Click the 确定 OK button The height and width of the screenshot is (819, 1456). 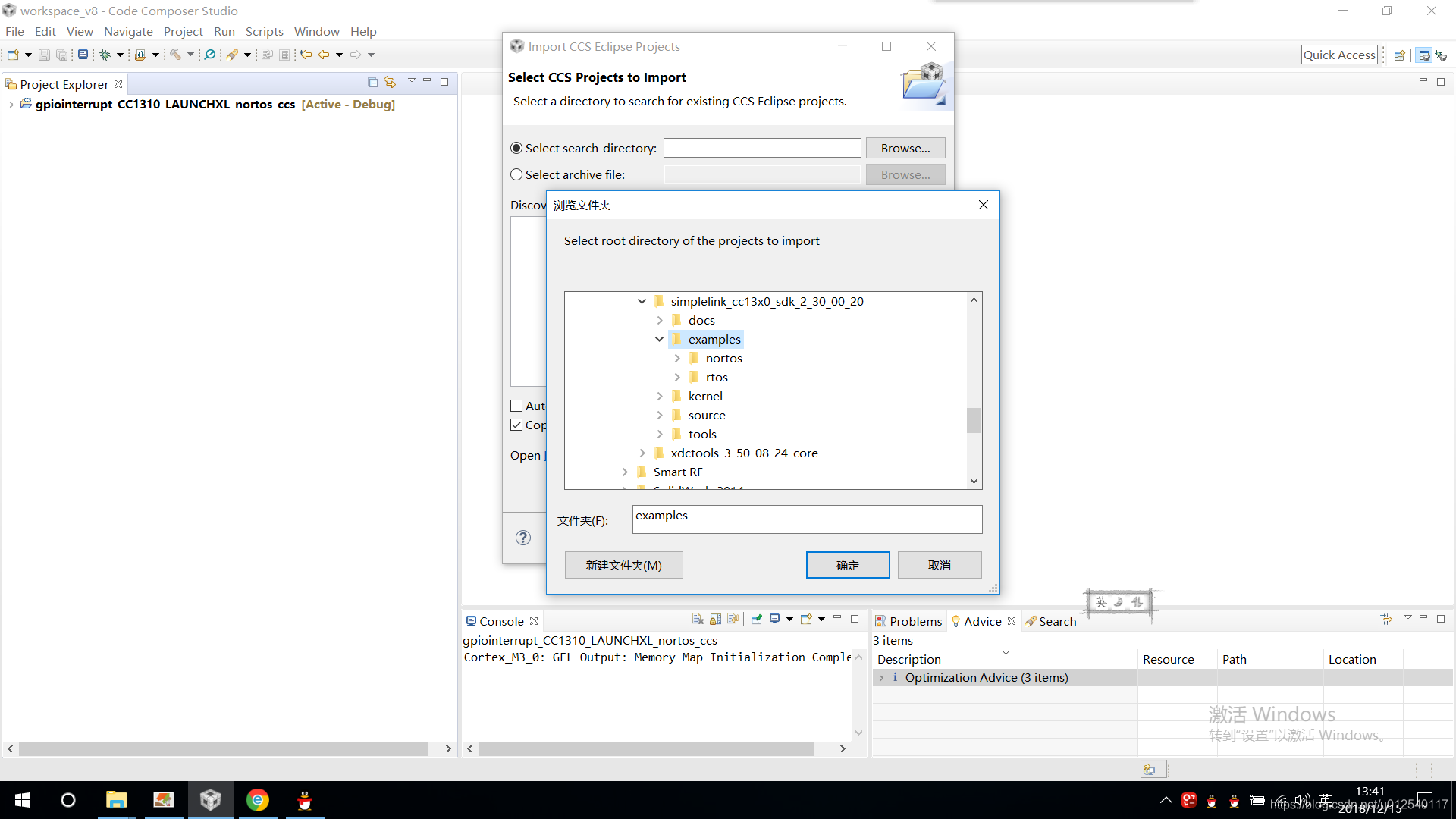[x=848, y=565]
